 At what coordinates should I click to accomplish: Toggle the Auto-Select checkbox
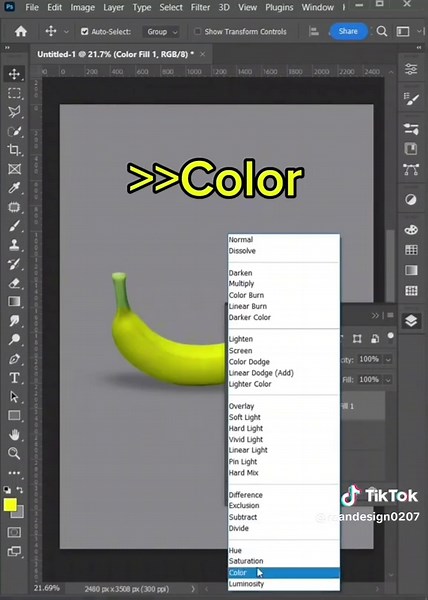(85, 31)
